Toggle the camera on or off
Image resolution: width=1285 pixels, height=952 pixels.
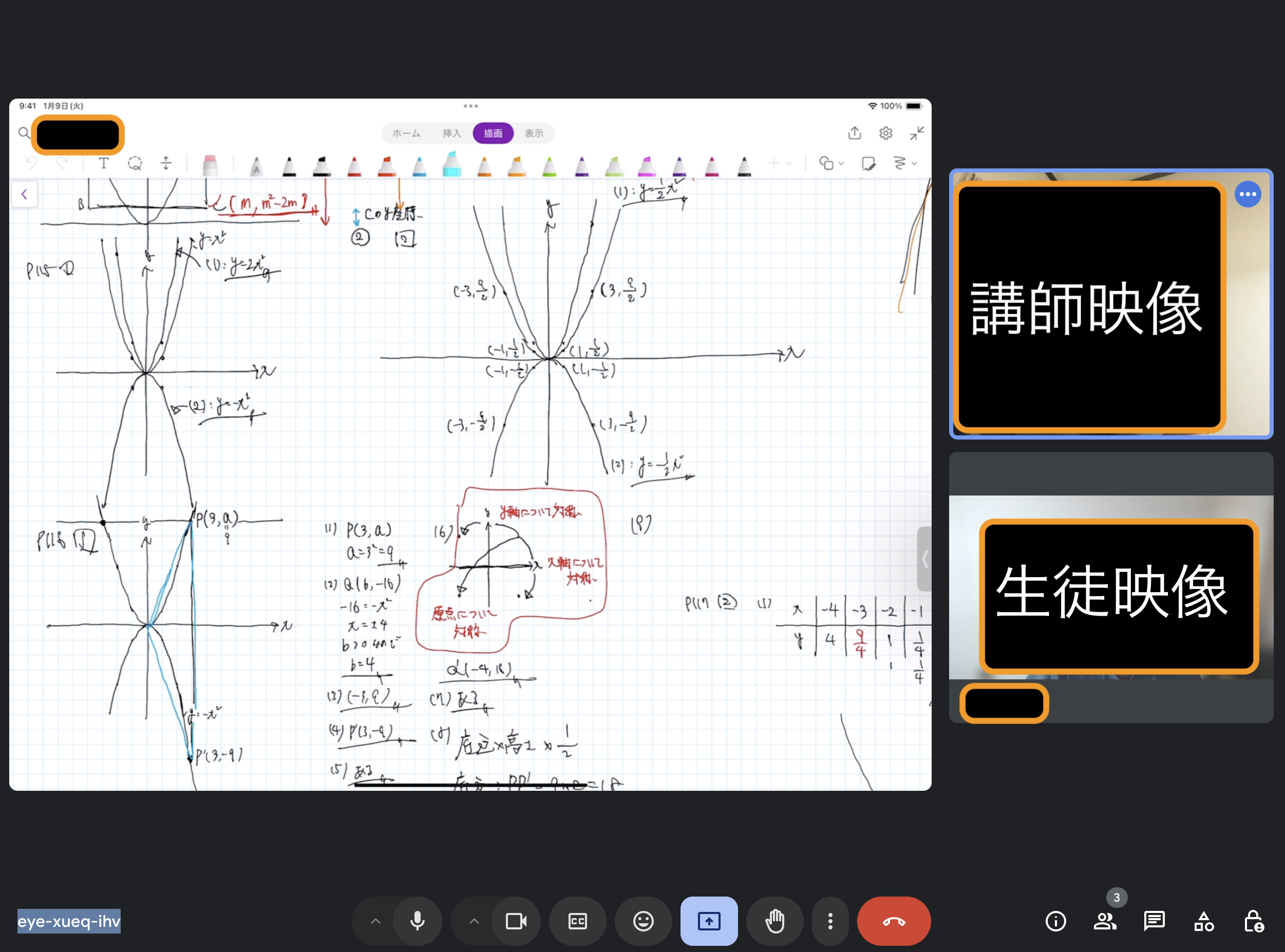click(516, 921)
